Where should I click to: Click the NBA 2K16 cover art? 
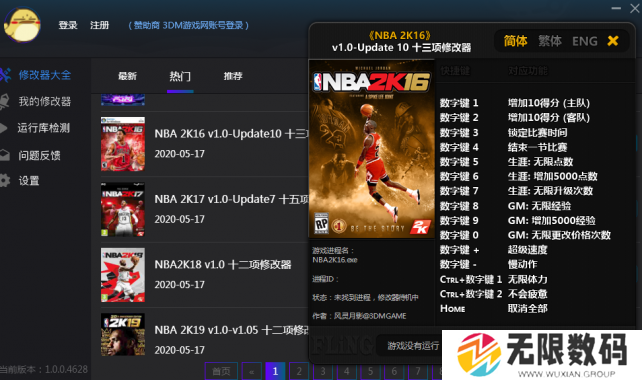[371, 149]
